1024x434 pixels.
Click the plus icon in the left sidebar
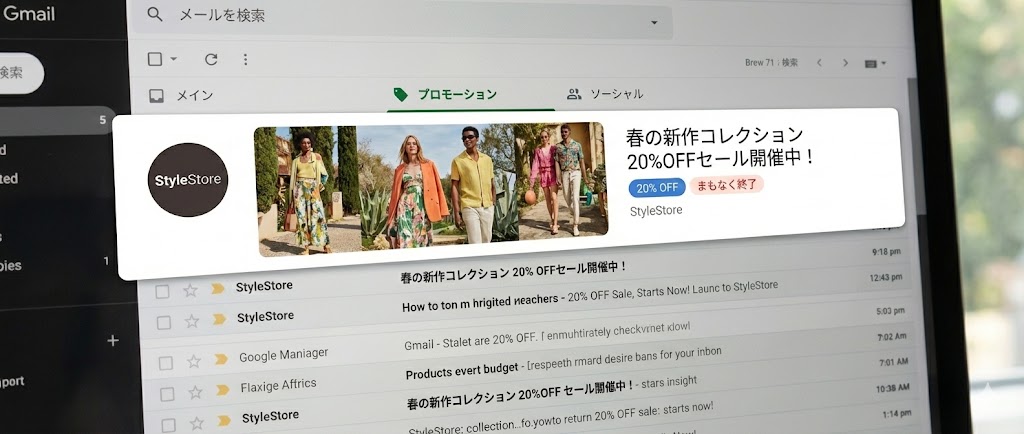point(113,340)
